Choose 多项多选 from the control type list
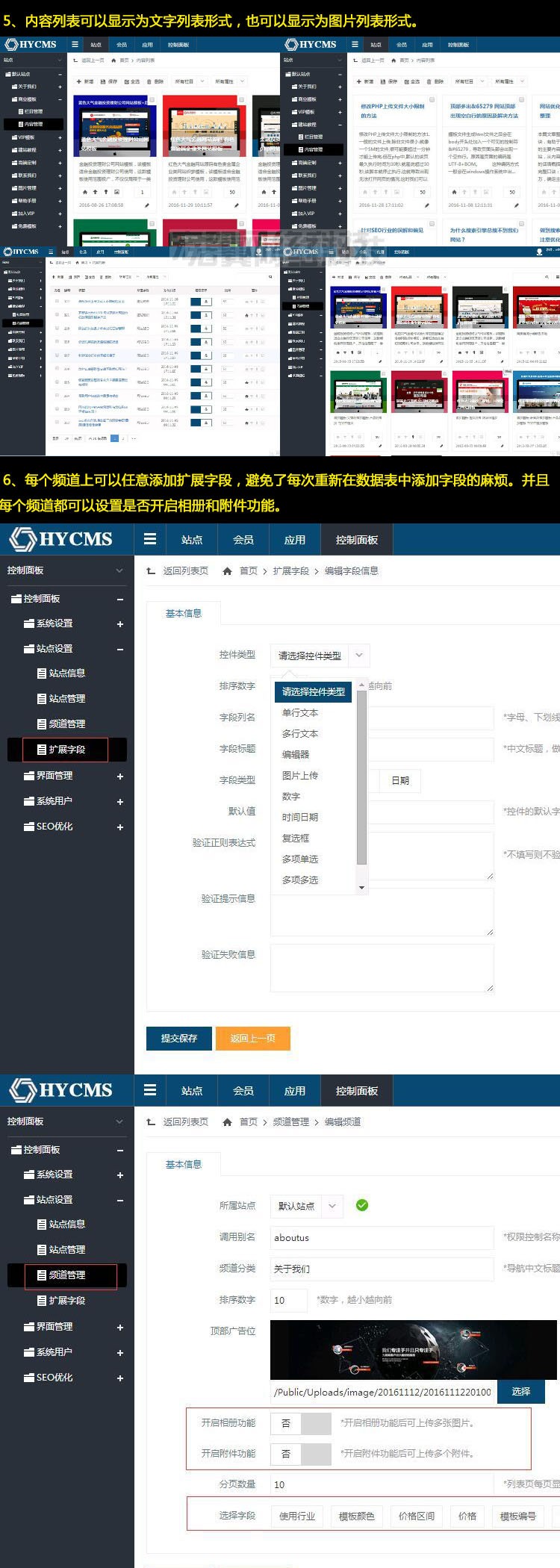 [300, 880]
